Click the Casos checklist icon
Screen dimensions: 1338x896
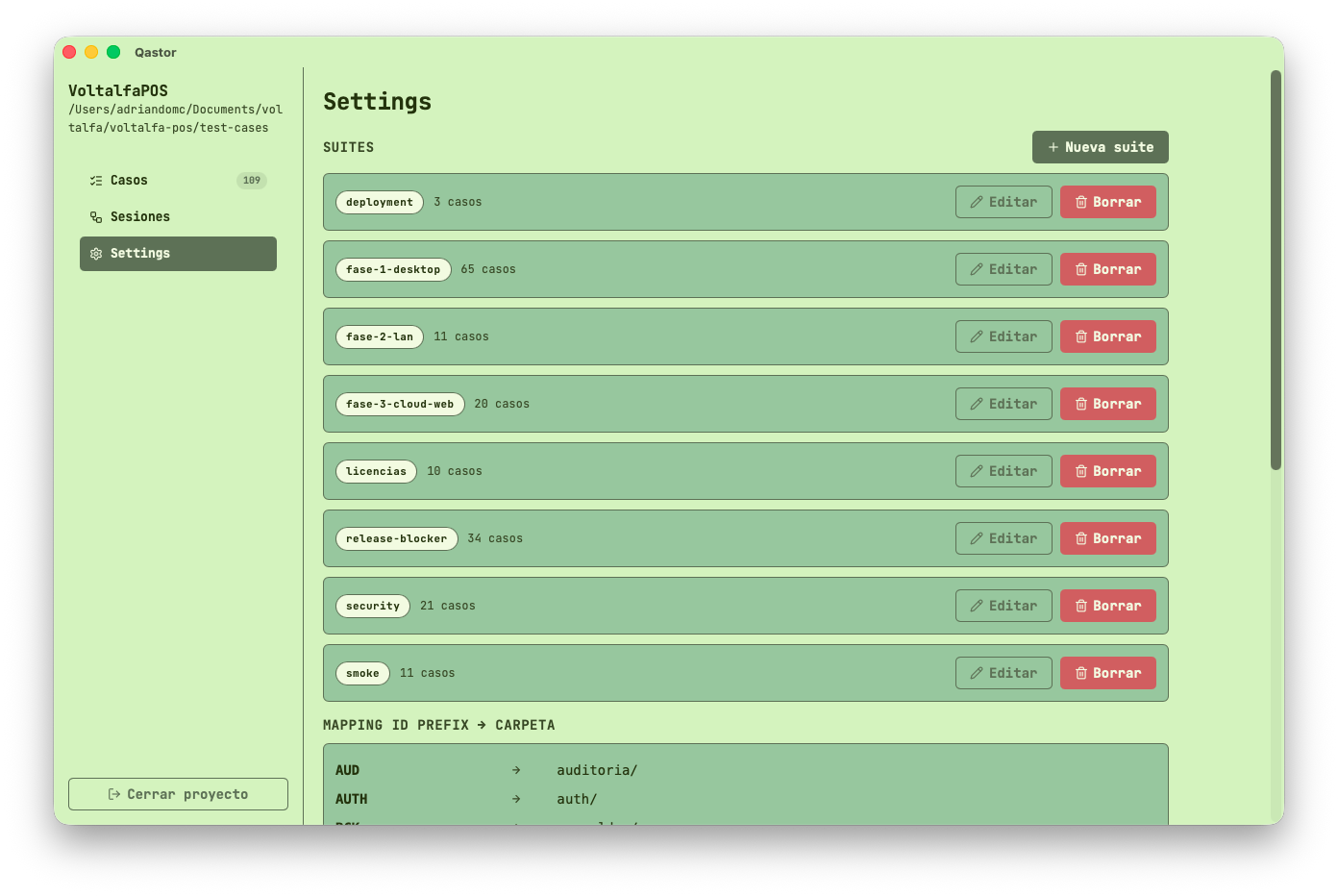pyautogui.click(x=96, y=181)
